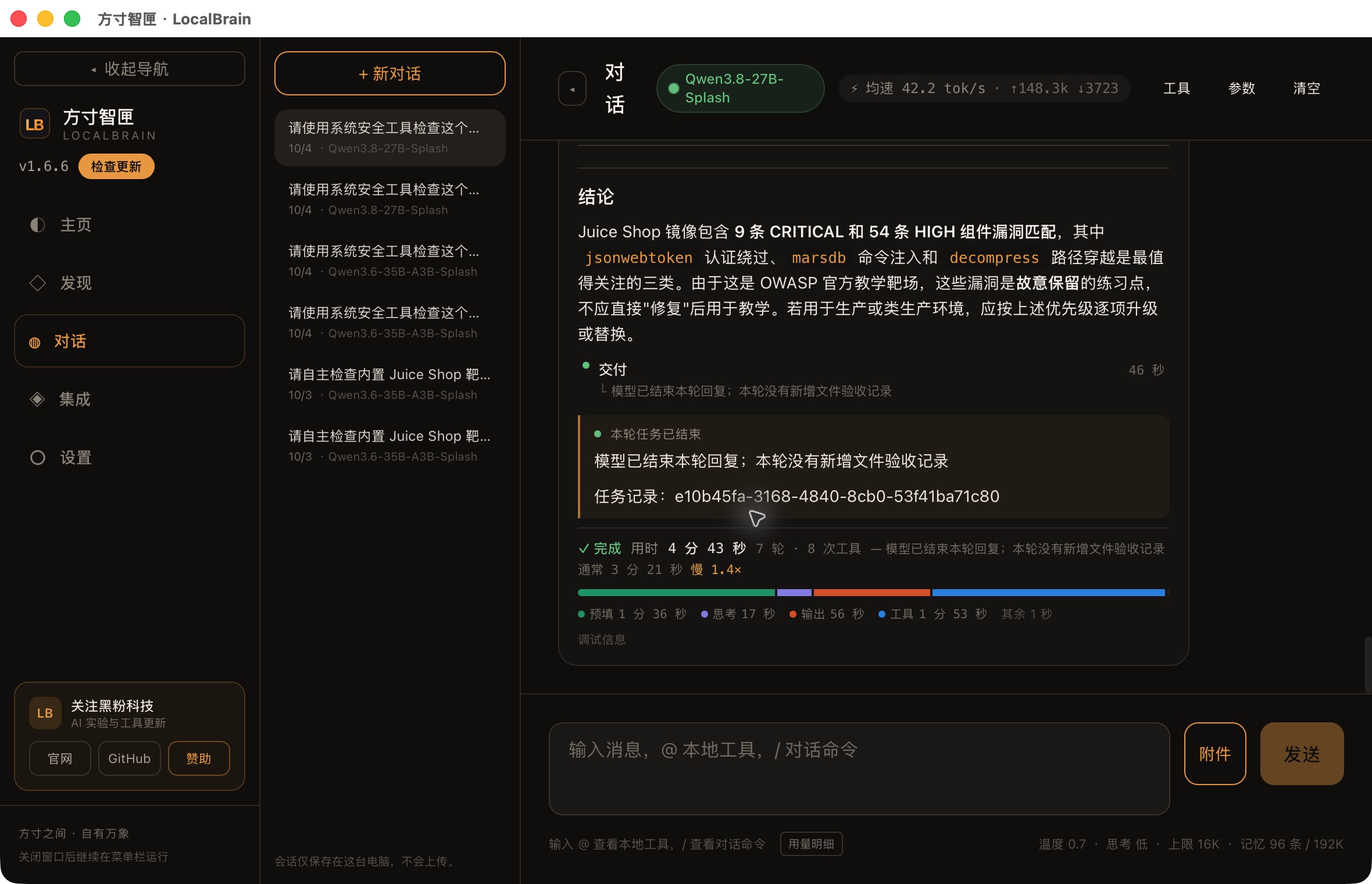Image resolution: width=1372 pixels, height=884 pixels.
Task: Click the message input field
Action: (859, 768)
